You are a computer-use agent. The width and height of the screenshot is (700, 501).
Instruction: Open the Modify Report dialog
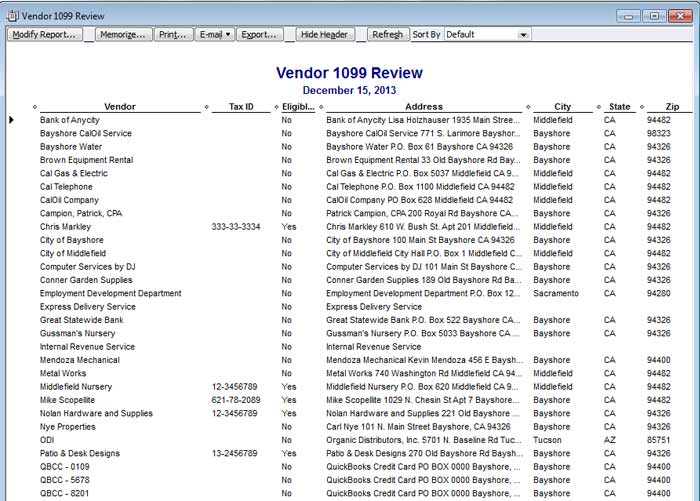point(44,34)
